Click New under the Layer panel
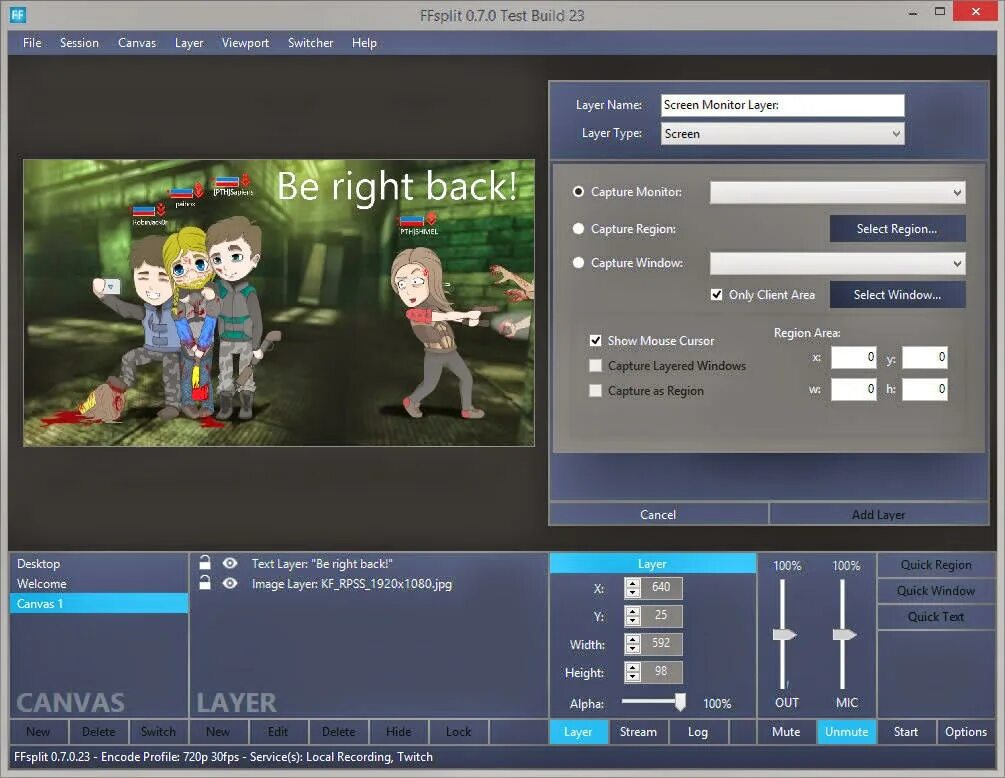The width and height of the screenshot is (1005, 778). click(x=218, y=731)
